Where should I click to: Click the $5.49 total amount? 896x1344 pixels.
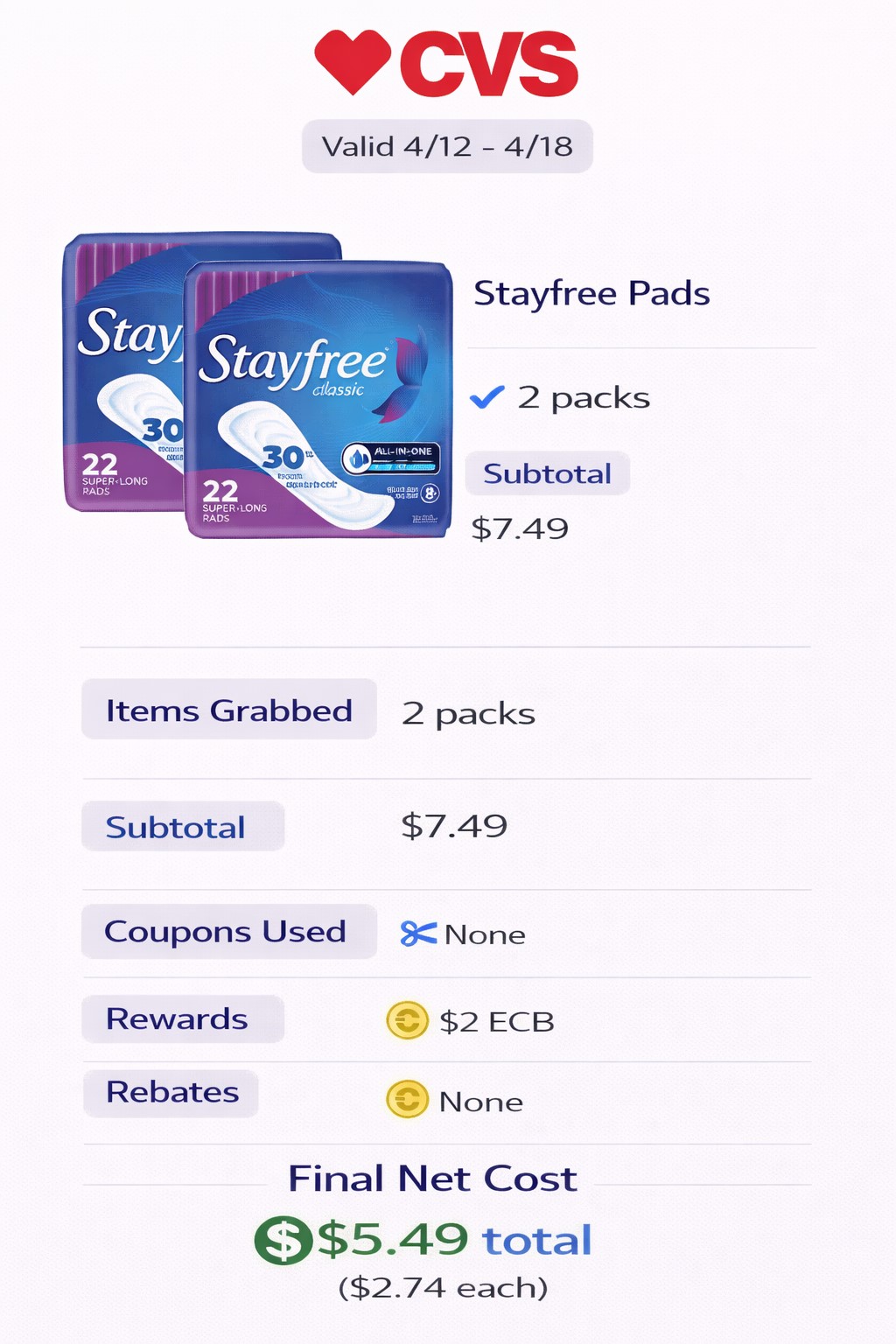(x=455, y=1240)
